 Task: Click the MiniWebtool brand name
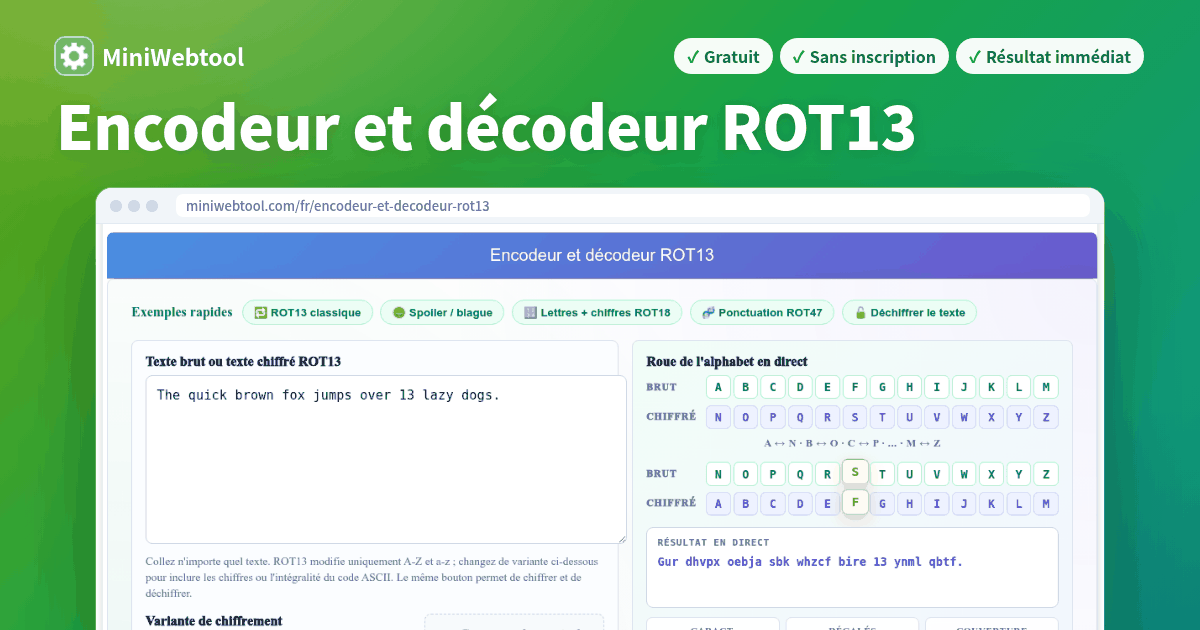173,57
